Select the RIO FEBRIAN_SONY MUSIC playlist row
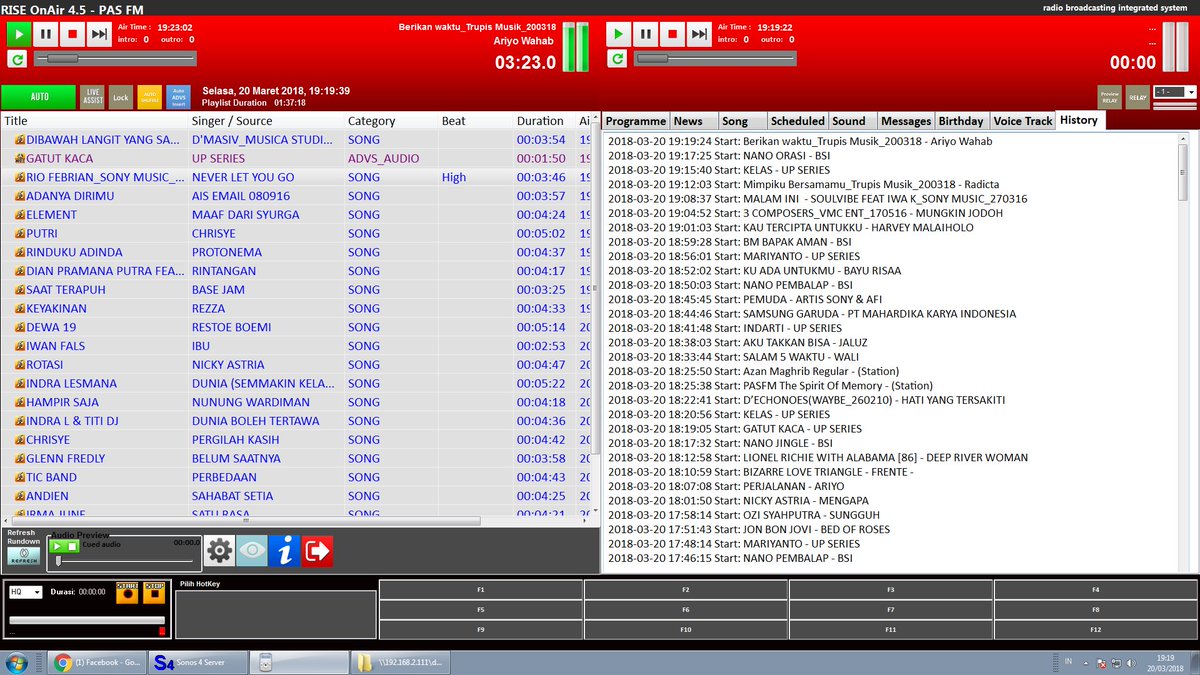 click(x=297, y=177)
